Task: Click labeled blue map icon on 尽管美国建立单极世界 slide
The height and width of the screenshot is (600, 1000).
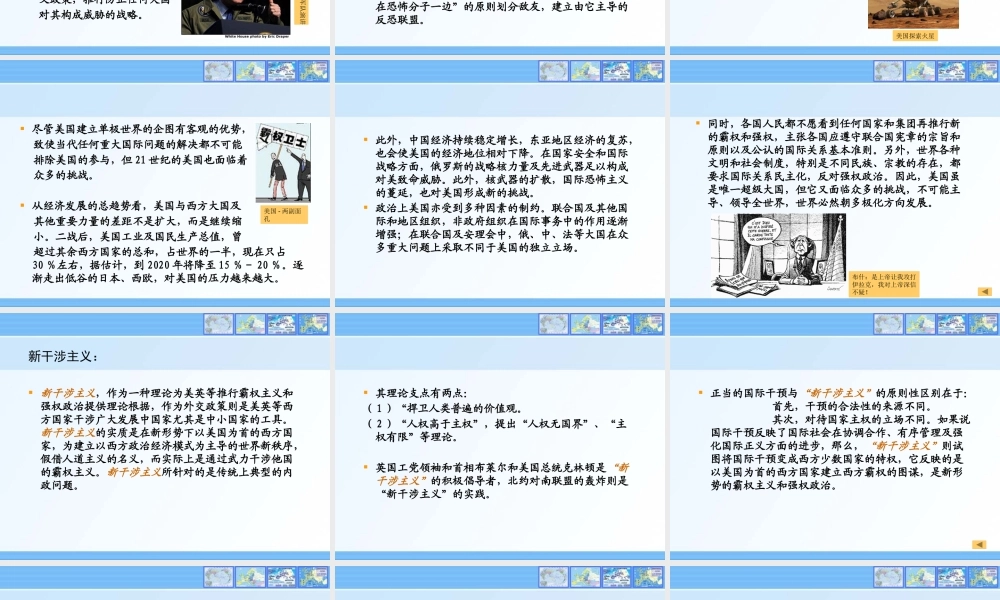Action: click(281, 71)
